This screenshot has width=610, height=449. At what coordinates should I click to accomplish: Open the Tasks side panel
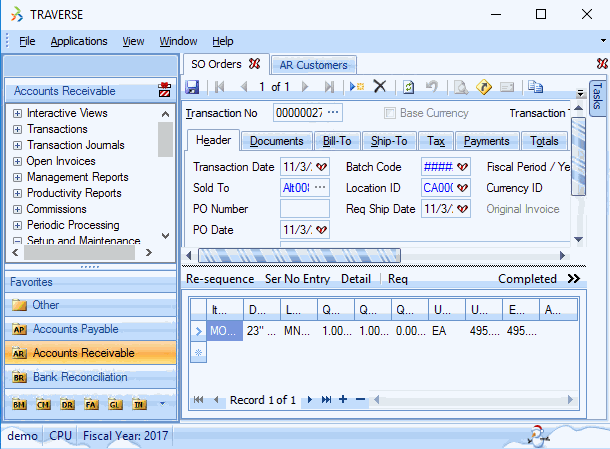pyautogui.click(x=597, y=97)
